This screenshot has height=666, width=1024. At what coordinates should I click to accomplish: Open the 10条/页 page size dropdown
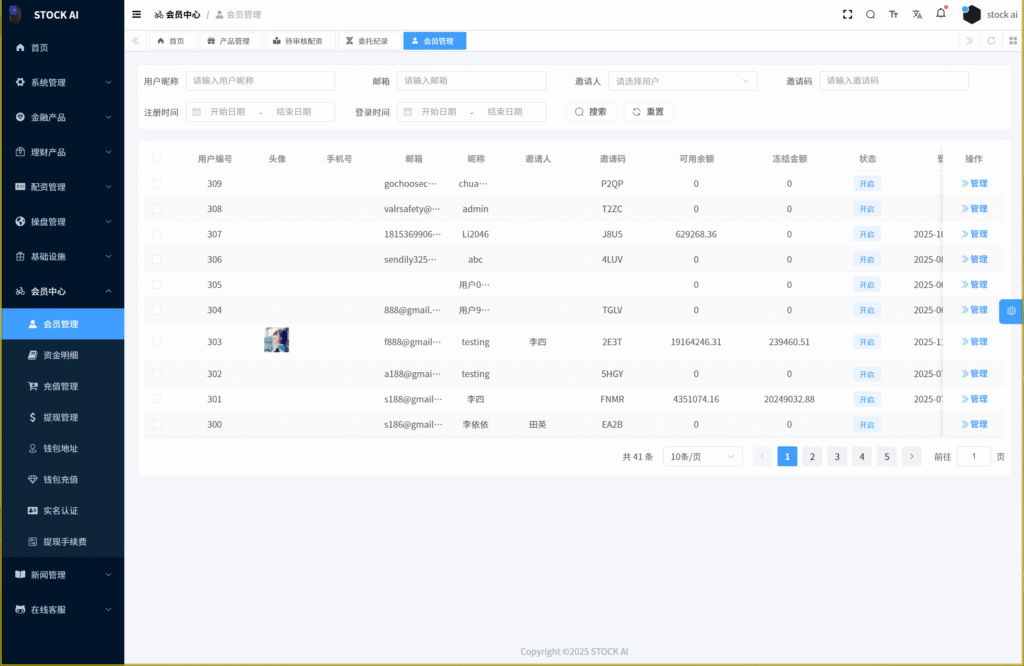coord(702,457)
